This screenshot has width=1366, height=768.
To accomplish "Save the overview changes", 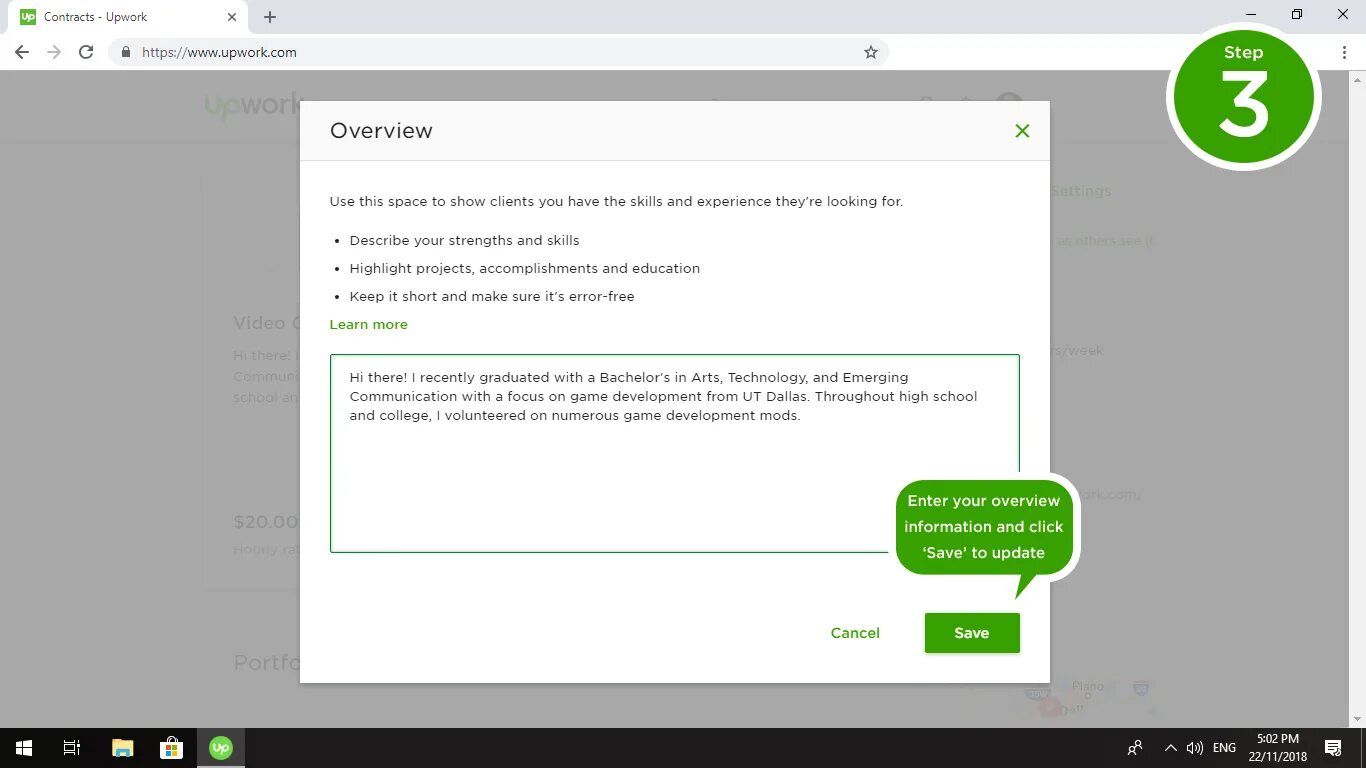I will coord(972,633).
